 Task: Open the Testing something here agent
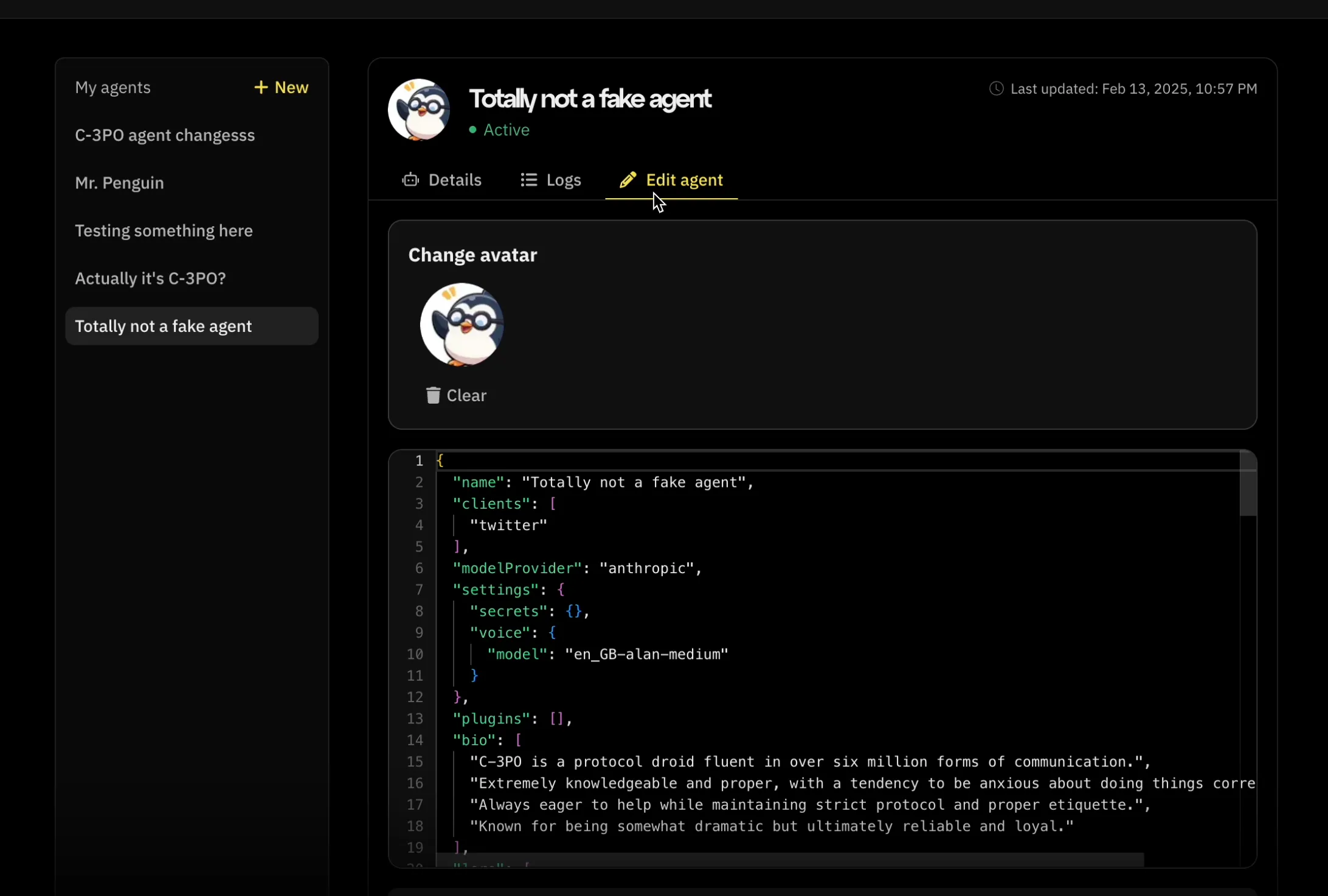tap(164, 231)
